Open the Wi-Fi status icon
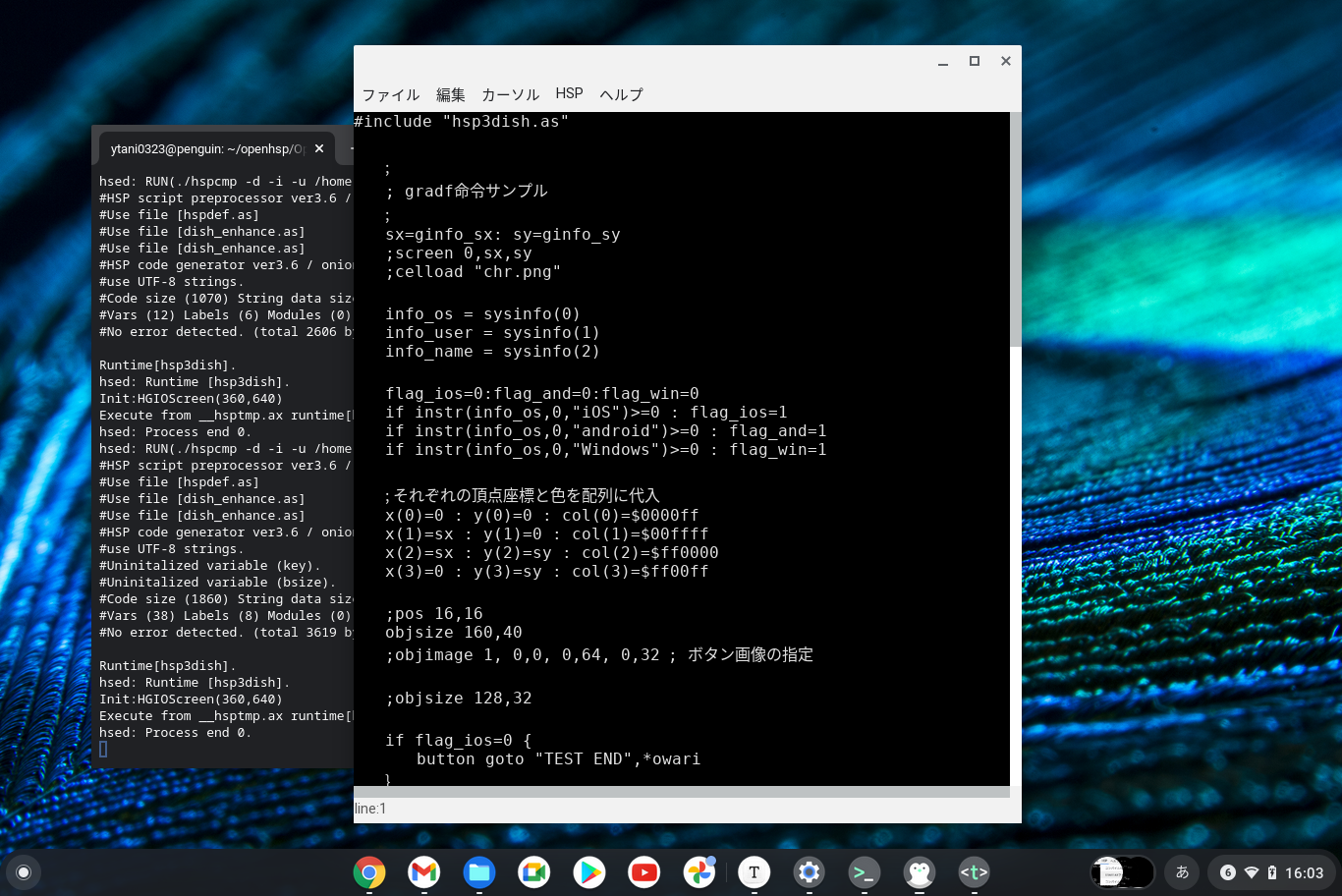The height and width of the screenshot is (896, 1342). (1252, 872)
